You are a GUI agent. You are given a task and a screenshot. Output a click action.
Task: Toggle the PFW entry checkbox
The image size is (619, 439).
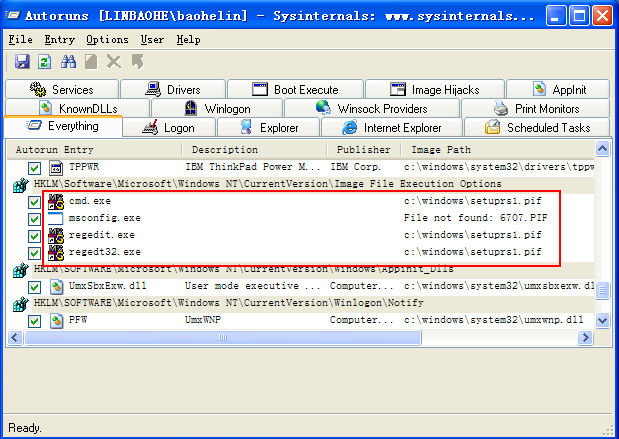tap(34, 321)
